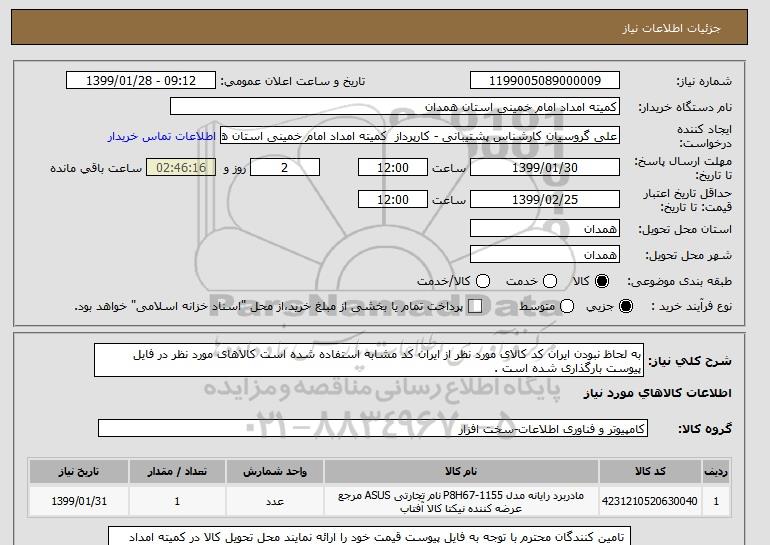Screen dimensions: 770x545
Task: Select the کالا/خدمت radio button
Action: point(483,281)
